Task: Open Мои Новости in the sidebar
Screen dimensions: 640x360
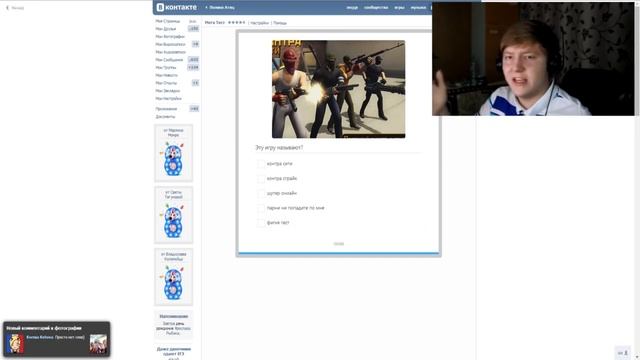Action: pyautogui.click(x=167, y=75)
